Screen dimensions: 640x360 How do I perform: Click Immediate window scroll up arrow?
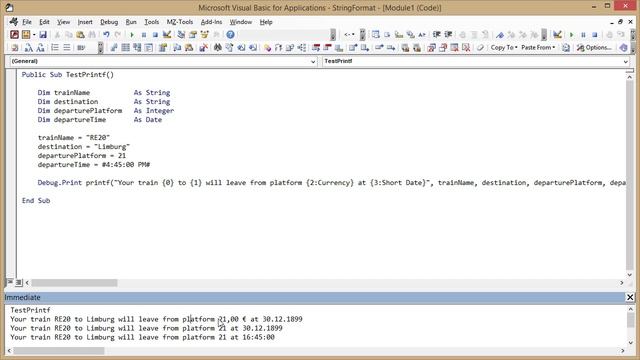pyautogui.click(x=630, y=309)
